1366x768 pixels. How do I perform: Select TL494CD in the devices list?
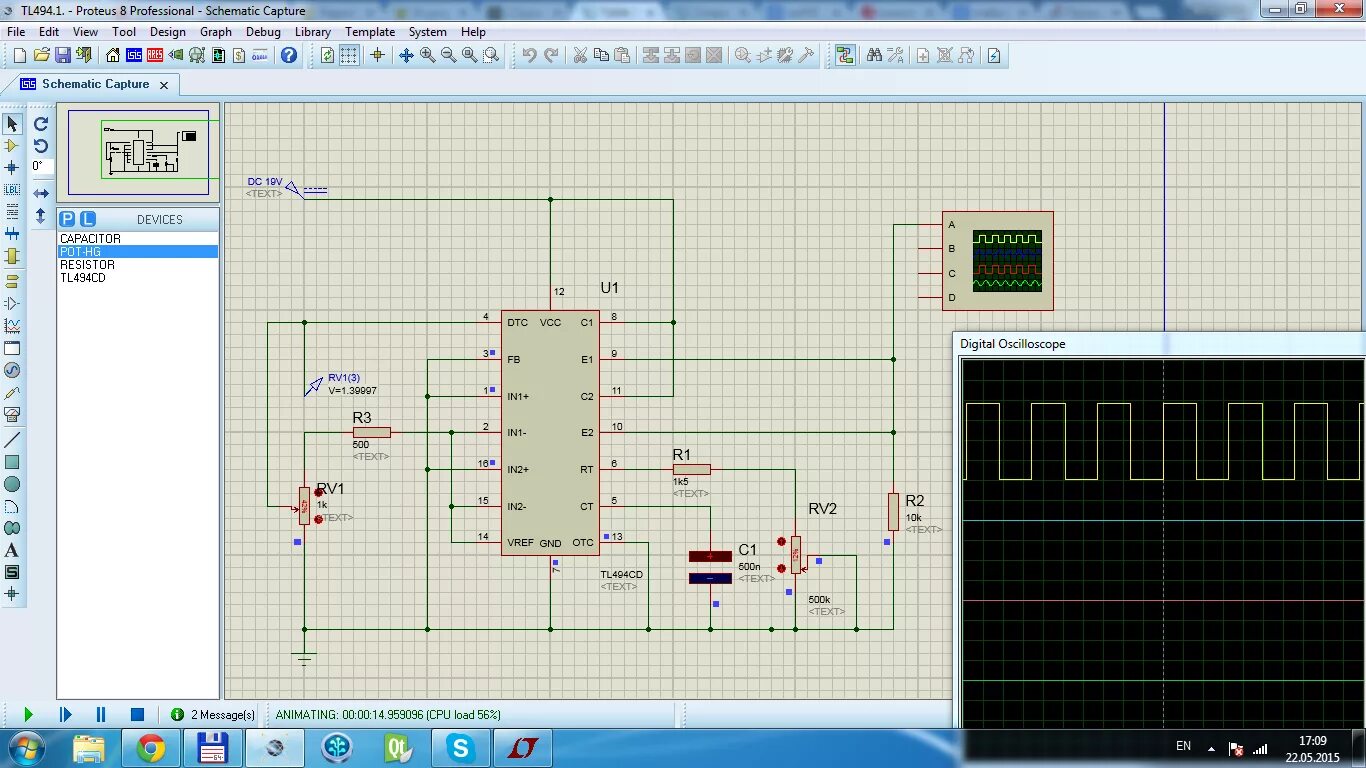click(138, 278)
